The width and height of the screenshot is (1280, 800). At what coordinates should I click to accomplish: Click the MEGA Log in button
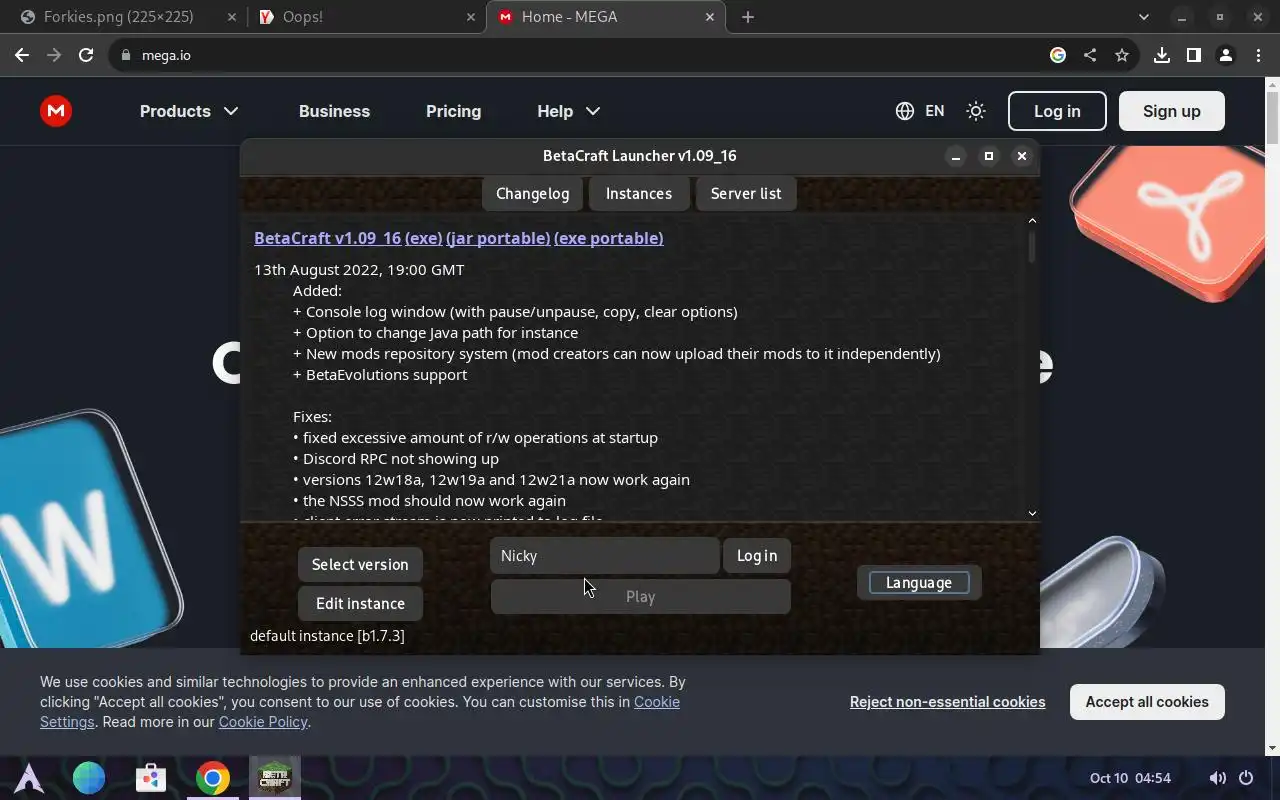pos(1057,111)
